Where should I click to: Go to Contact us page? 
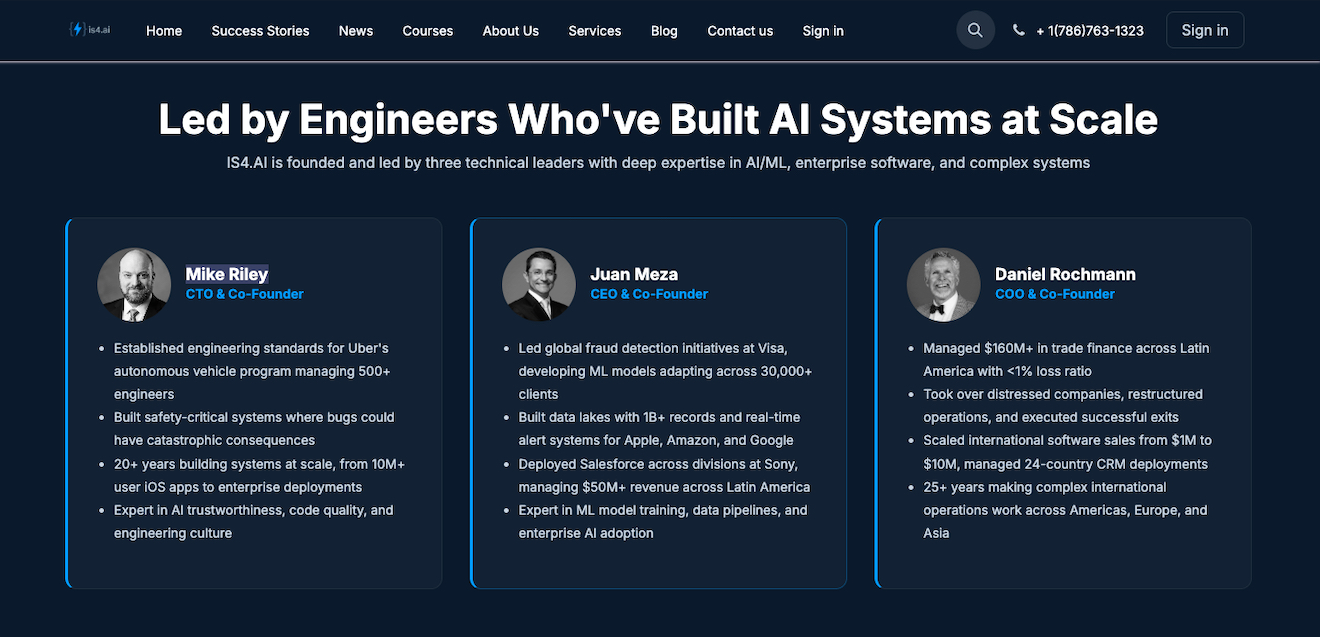point(740,31)
